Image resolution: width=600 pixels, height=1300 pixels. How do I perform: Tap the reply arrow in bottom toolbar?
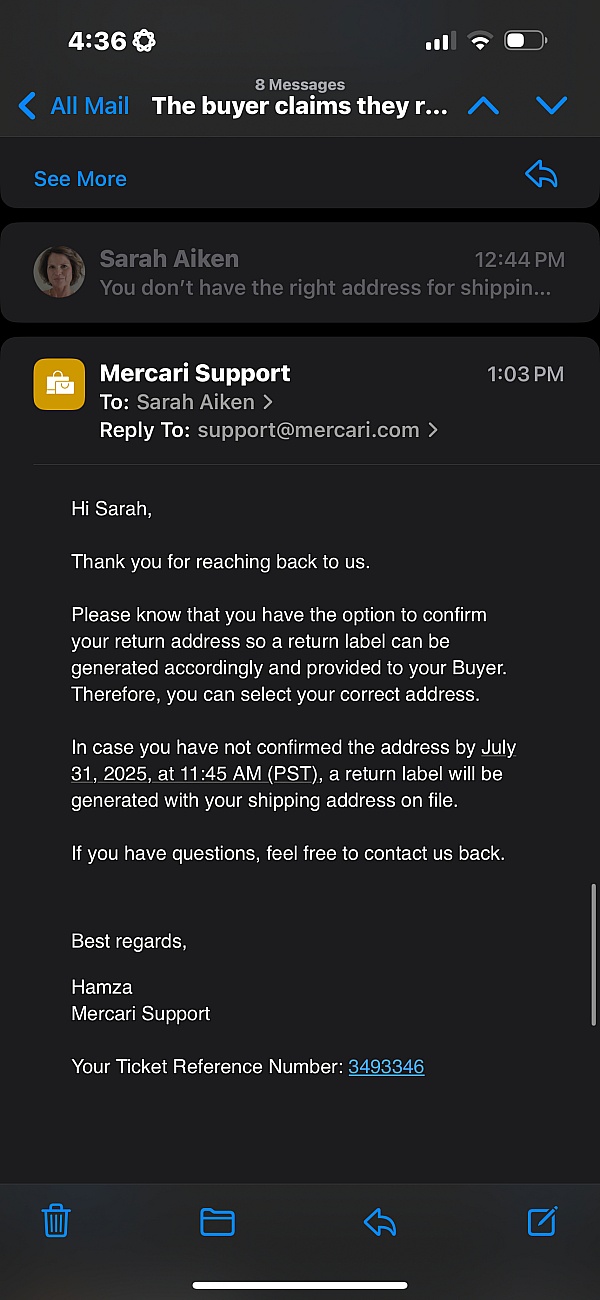pos(380,1221)
